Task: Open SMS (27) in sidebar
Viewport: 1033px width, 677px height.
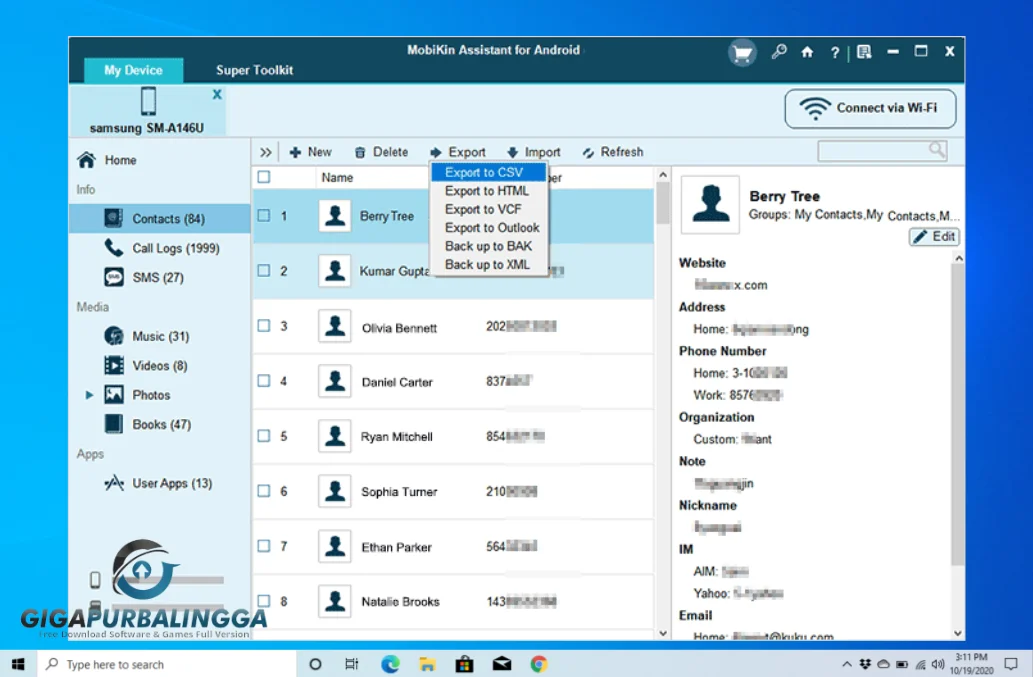Action: pyautogui.click(x=144, y=277)
